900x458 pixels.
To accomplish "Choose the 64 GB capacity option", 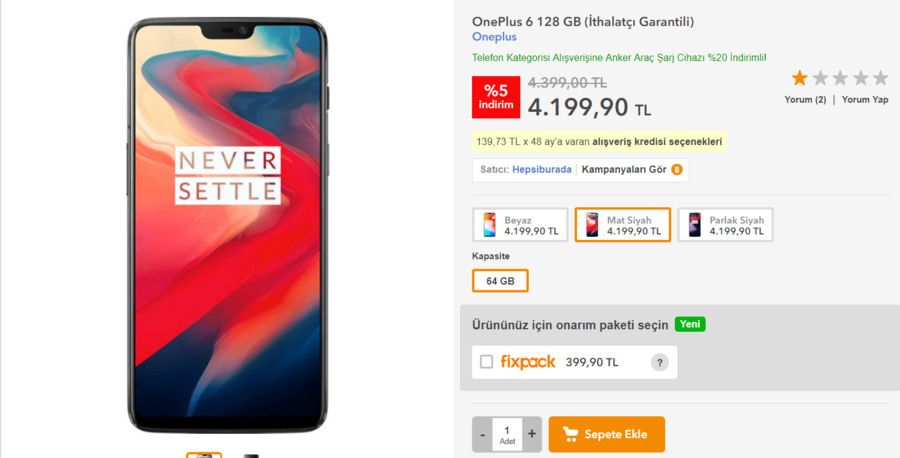I will [500, 281].
